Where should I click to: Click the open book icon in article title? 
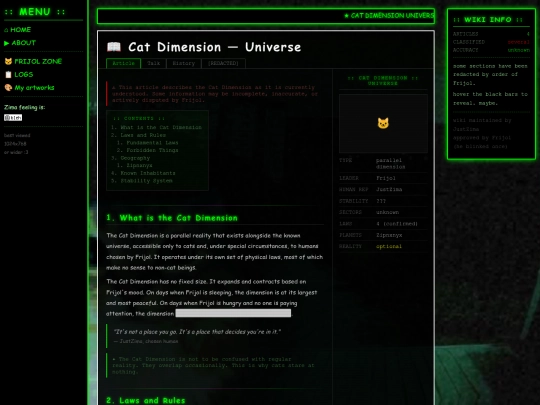[x=114, y=47]
